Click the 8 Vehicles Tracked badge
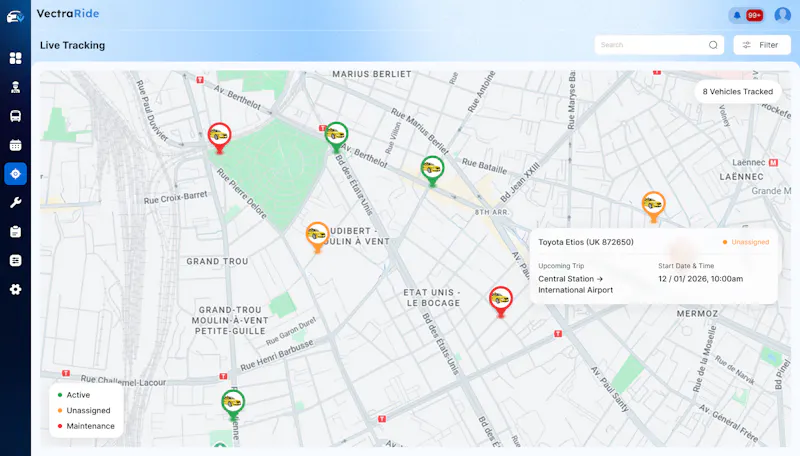The image size is (800, 456). (737, 92)
